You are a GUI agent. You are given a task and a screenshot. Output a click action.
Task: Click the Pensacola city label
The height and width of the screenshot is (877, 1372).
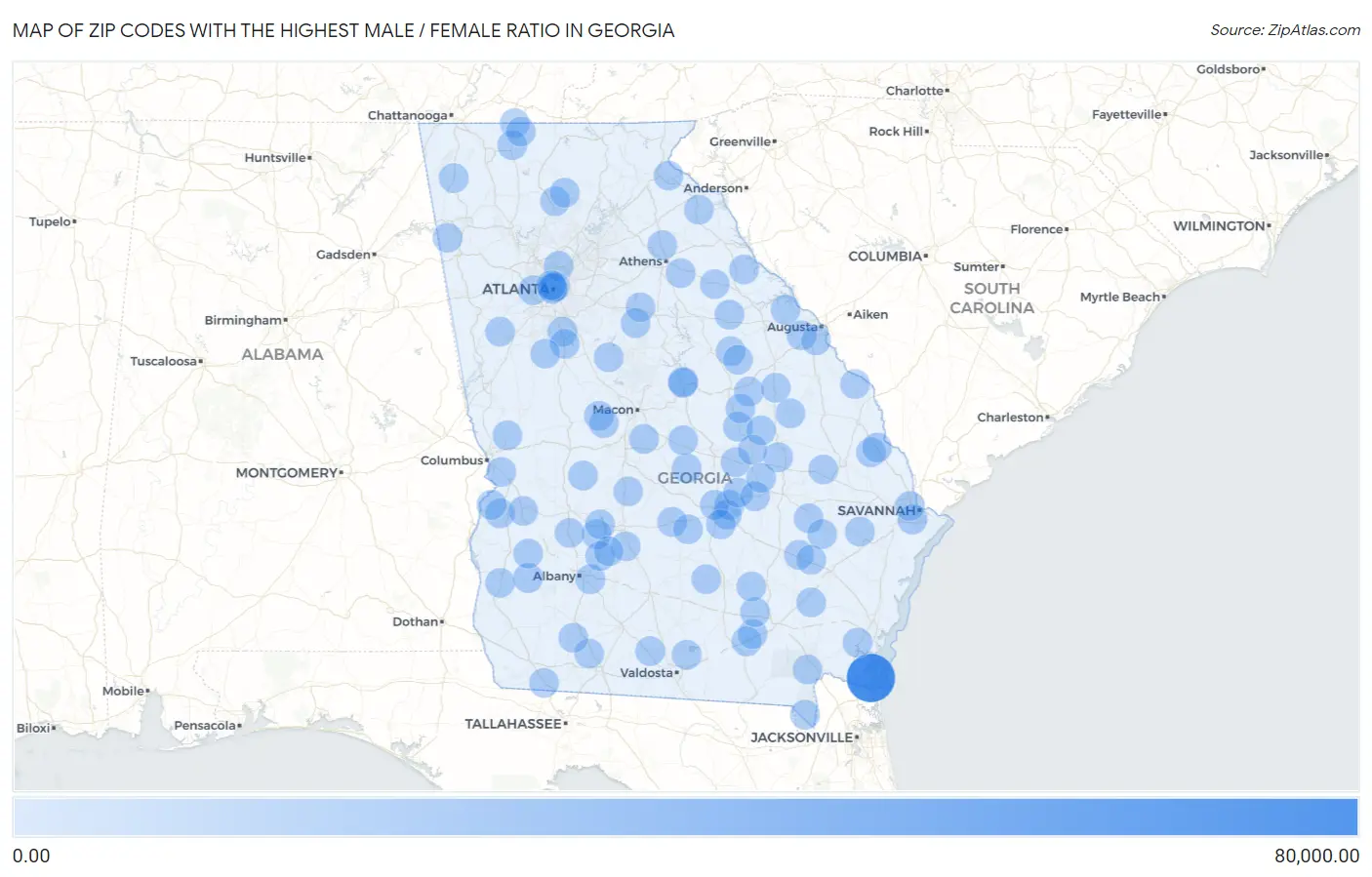pyautogui.click(x=205, y=726)
